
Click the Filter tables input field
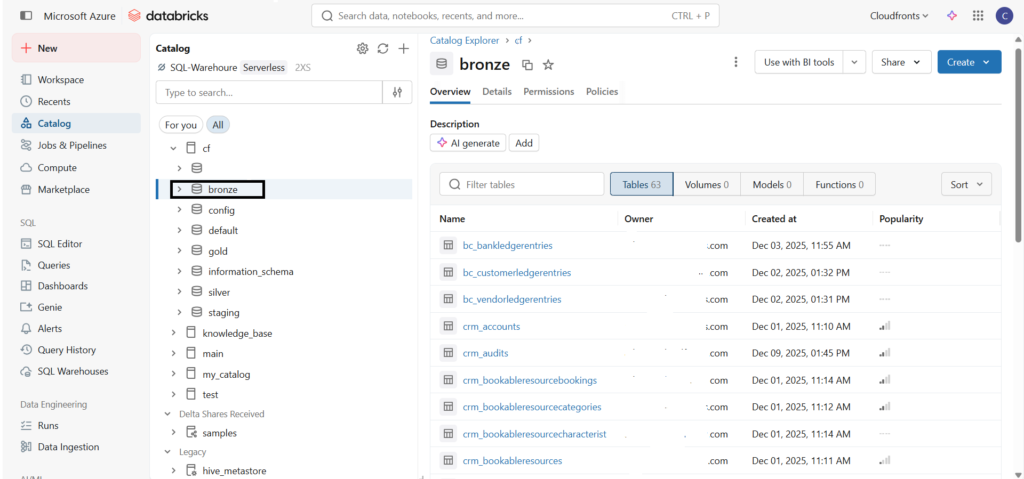coord(530,184)
